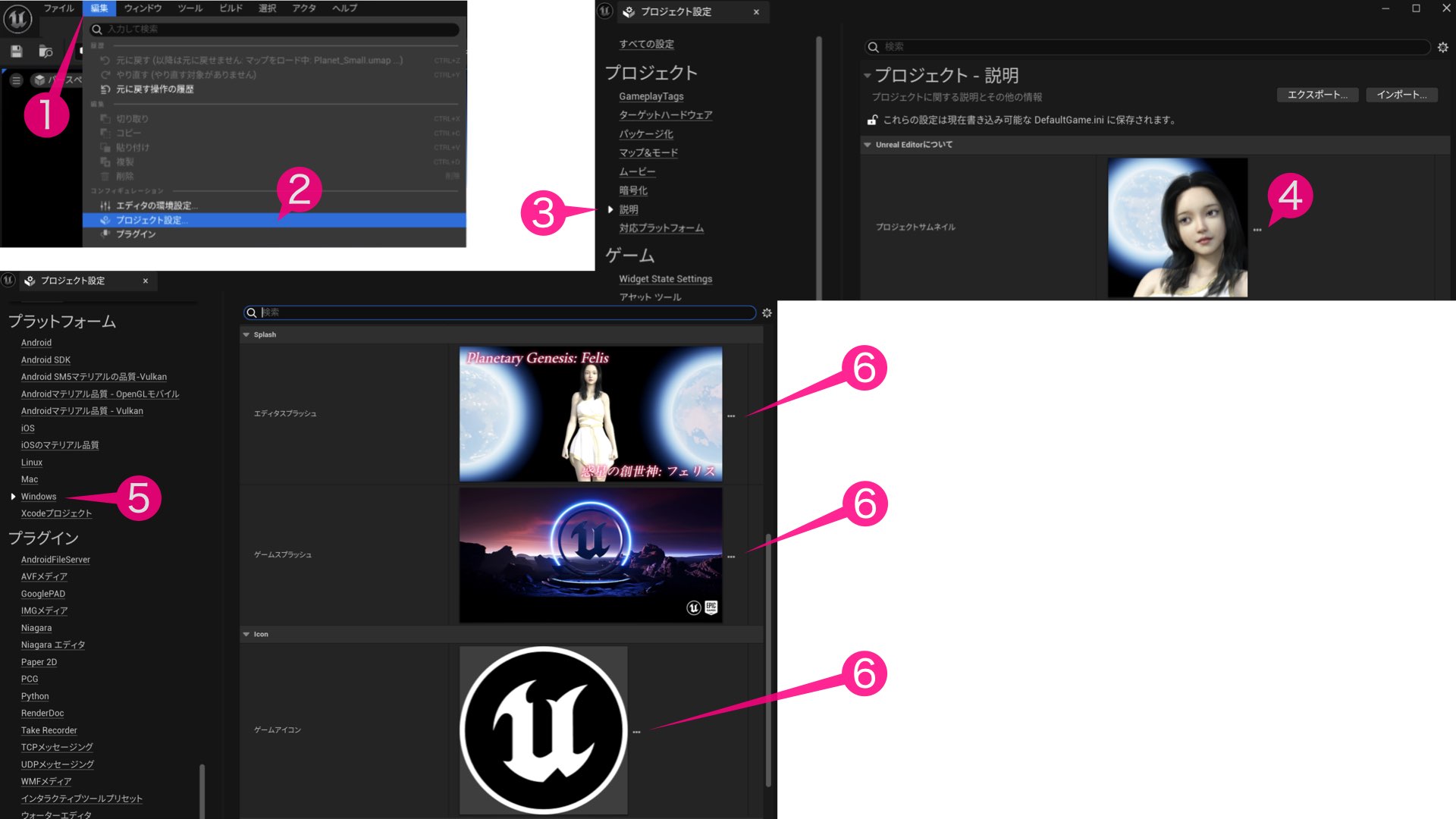Collapse the Icon category
This screenshot has height=819, width=1456.
(246, 634)
